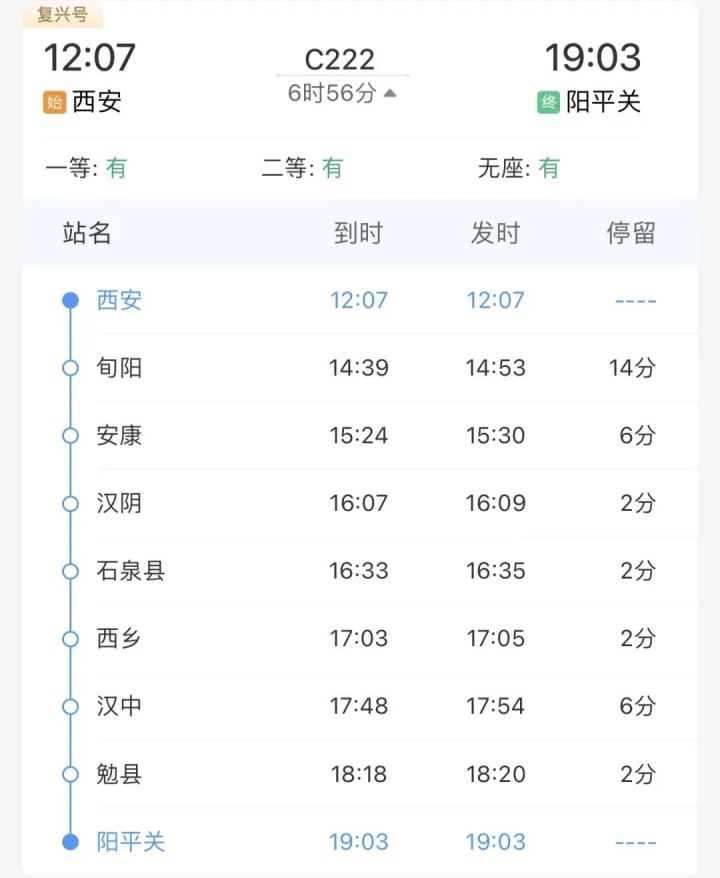Select 无座 standing ticket availability
The width and height of the screenshot is (720, 878).
tap(519, 168)
